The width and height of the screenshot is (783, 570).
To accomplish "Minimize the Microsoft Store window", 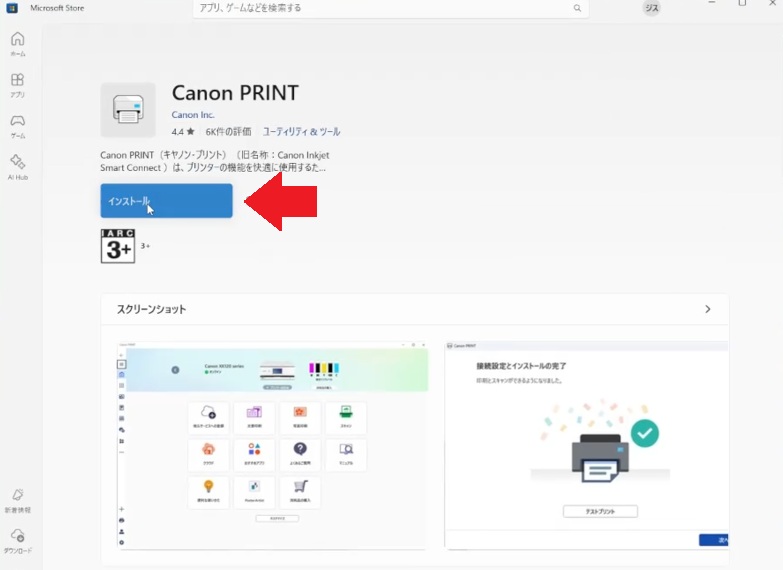I will (712, 3).
